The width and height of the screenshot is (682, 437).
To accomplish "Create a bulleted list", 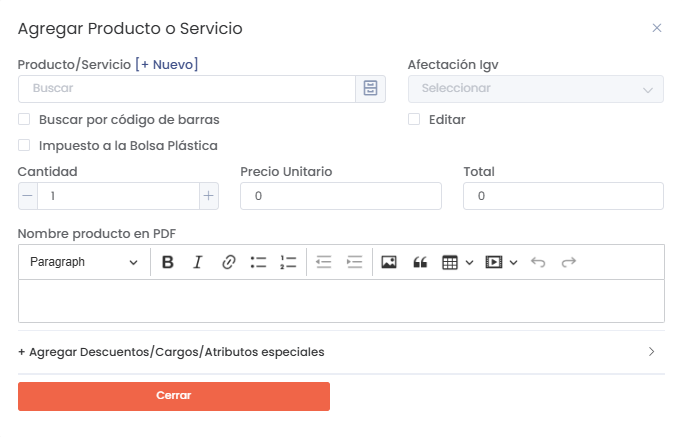I will [x=258, y=262].
